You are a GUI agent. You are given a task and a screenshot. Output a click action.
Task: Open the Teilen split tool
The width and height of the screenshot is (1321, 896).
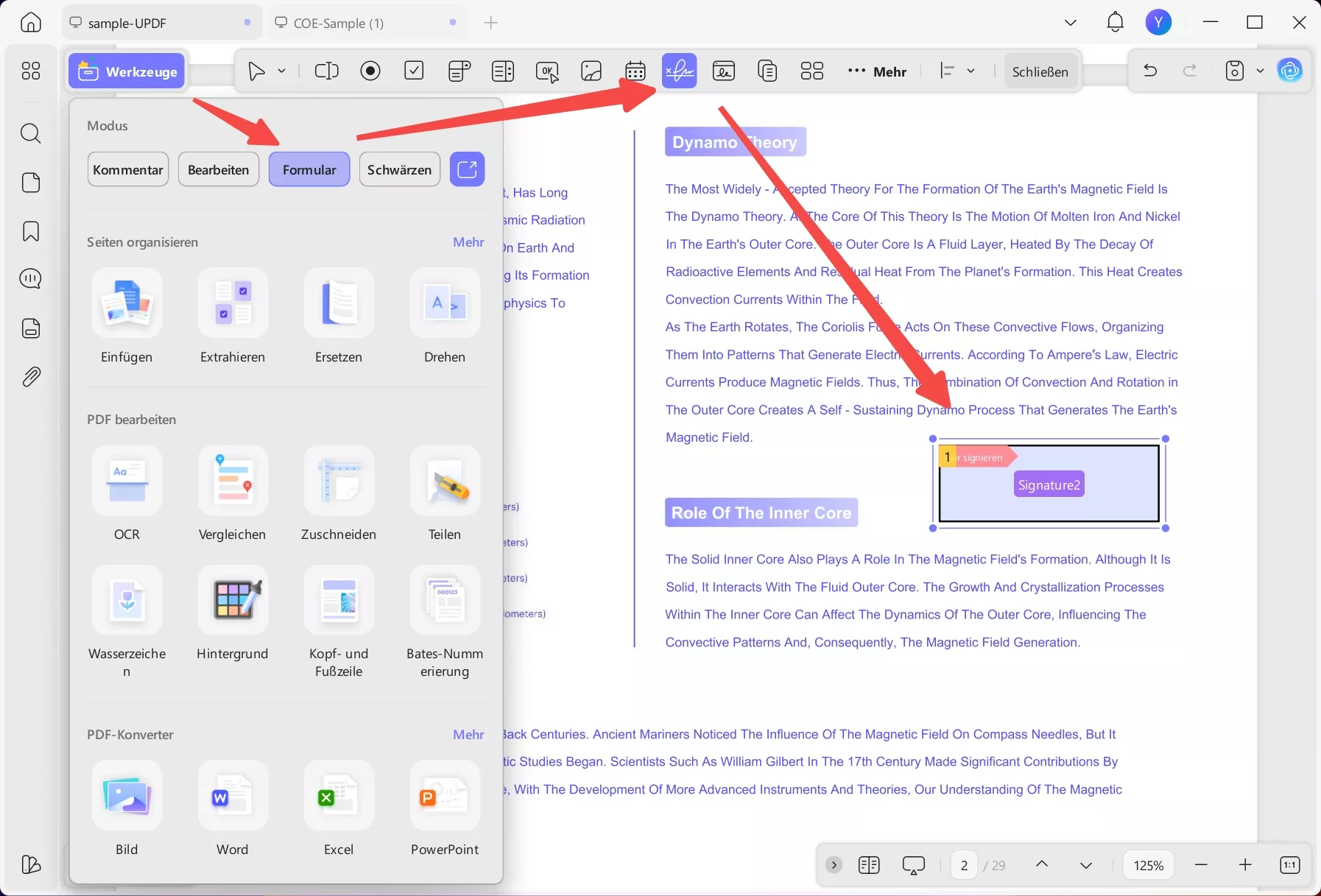(x=445, y=494)
